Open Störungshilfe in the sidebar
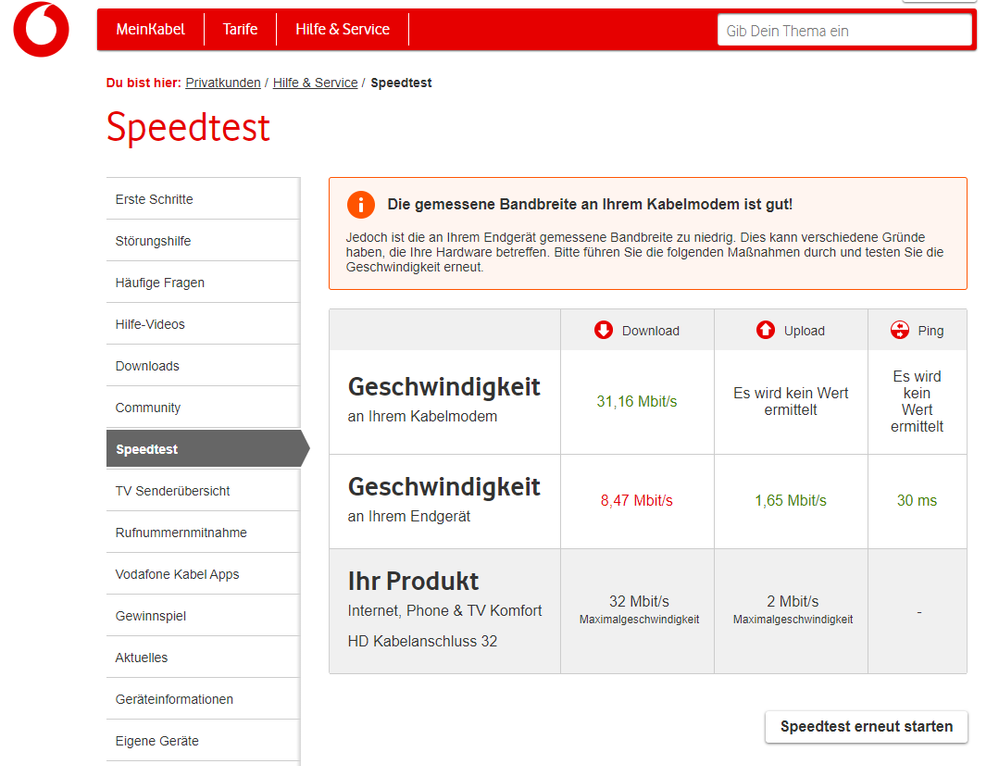999x766 pixels. (203, 241)
